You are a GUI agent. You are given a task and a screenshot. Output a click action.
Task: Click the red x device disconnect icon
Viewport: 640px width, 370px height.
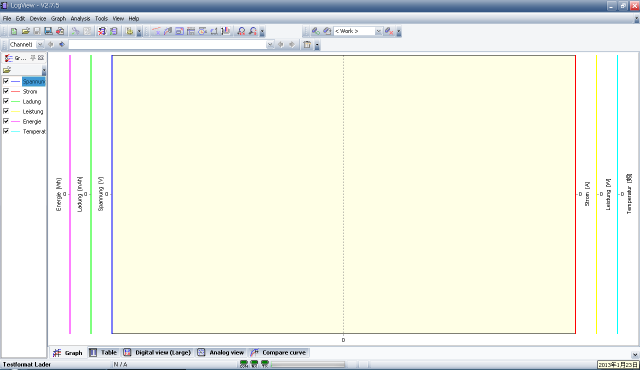(389, 31)
